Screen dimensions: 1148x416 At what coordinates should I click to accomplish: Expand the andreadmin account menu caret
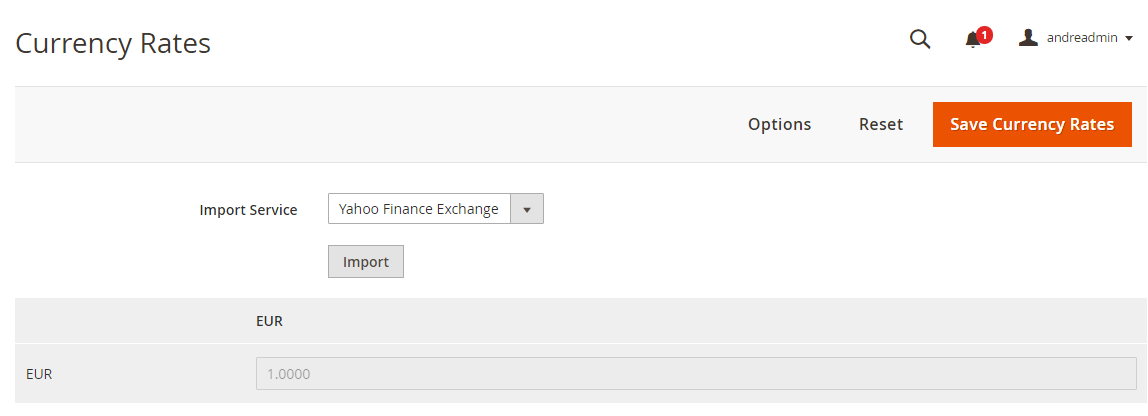pyautogui.click(x=1129, y=39)
